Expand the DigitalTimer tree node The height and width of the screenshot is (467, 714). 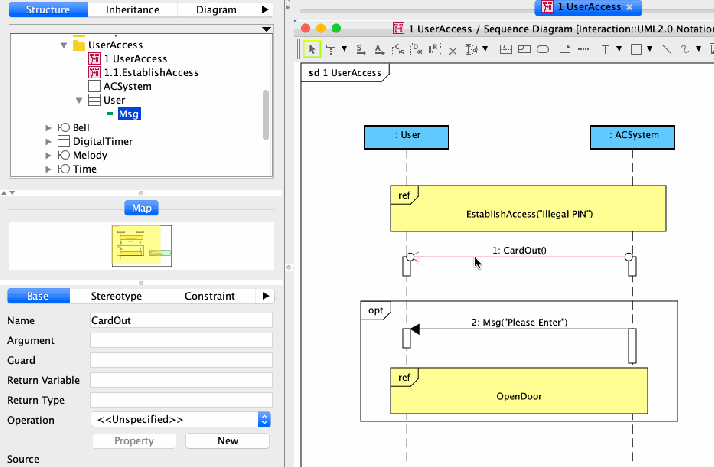(x=48, y=142)
